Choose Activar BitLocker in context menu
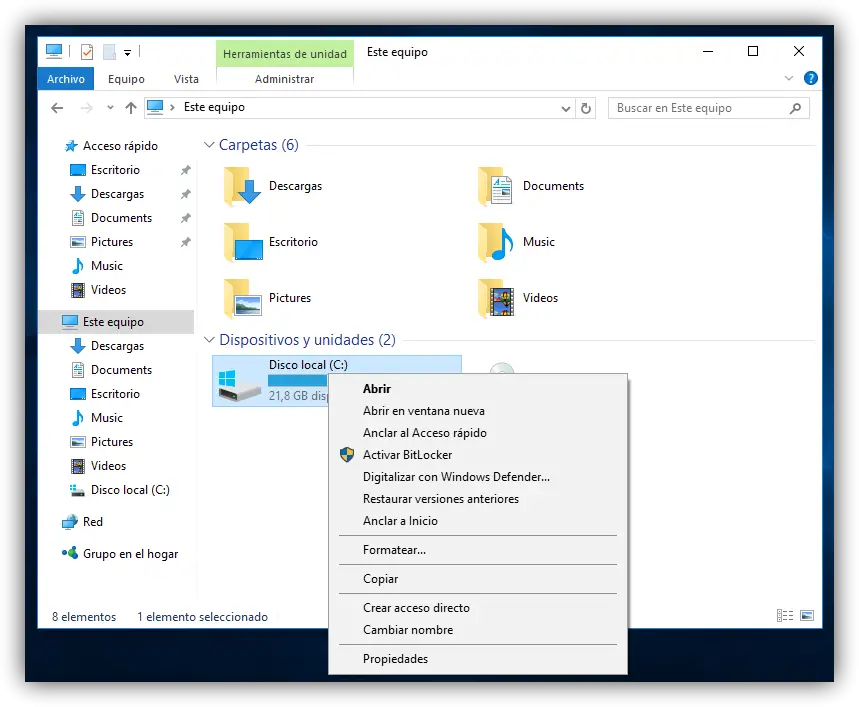This screenshot has height=707, width=859. pos(408,455)
